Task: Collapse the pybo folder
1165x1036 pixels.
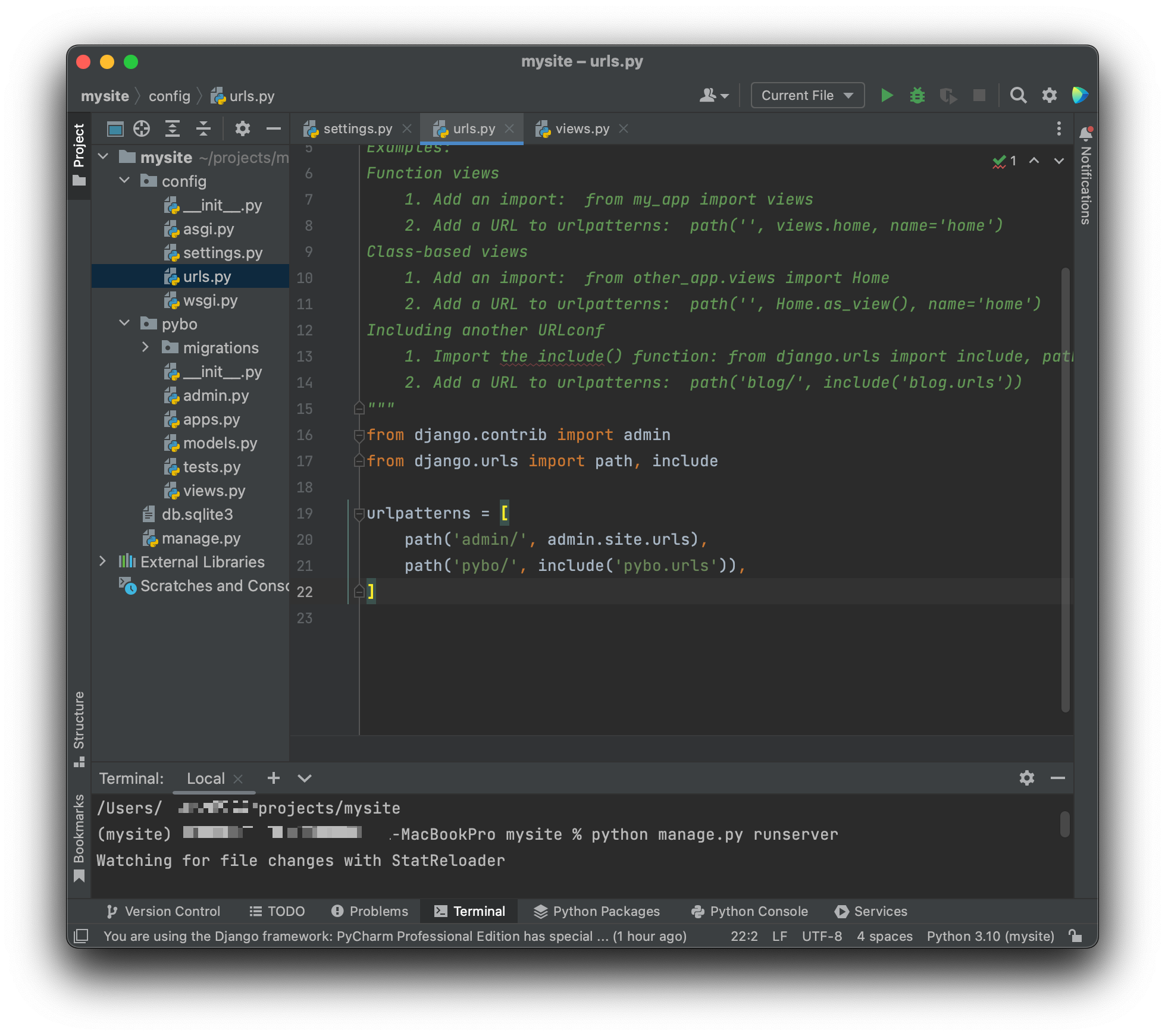Action: [x=124, y=324]
